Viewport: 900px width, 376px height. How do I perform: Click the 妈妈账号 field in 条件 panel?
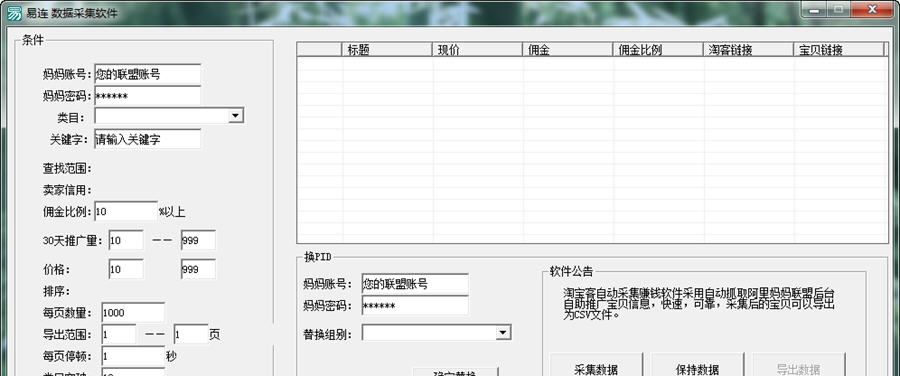[x=148, y=74]
